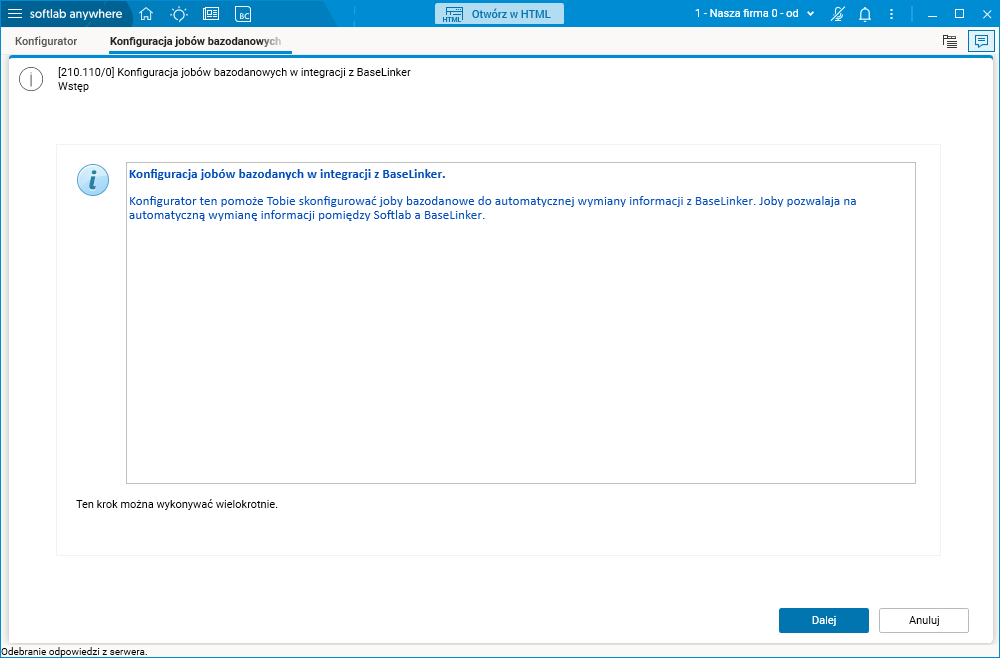Click status bar 'Odebranie odpowiedzi z serwera'
This screenshot has width=1000, height=658.
pos(75,652)
